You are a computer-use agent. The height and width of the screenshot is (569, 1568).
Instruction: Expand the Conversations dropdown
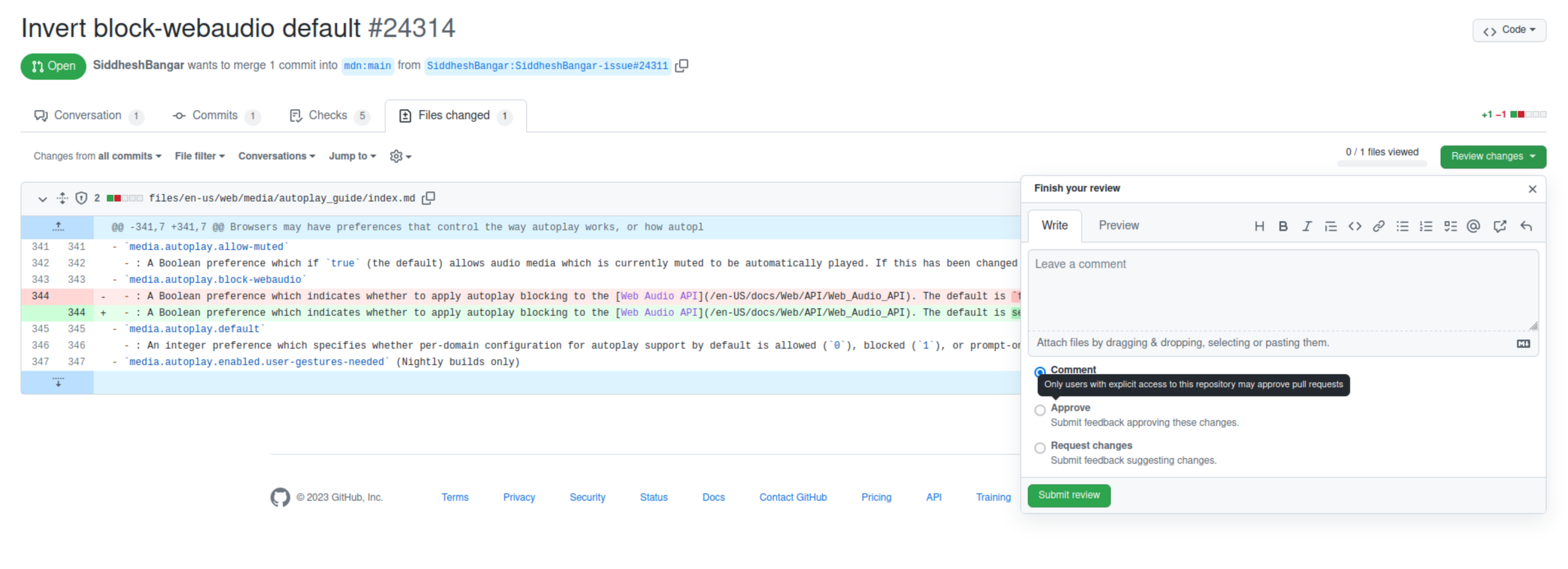click(276, 156)
